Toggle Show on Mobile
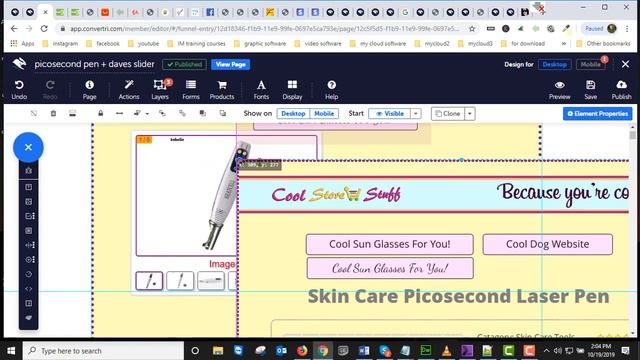The image size is (640, 360). (x=324, y=113)
